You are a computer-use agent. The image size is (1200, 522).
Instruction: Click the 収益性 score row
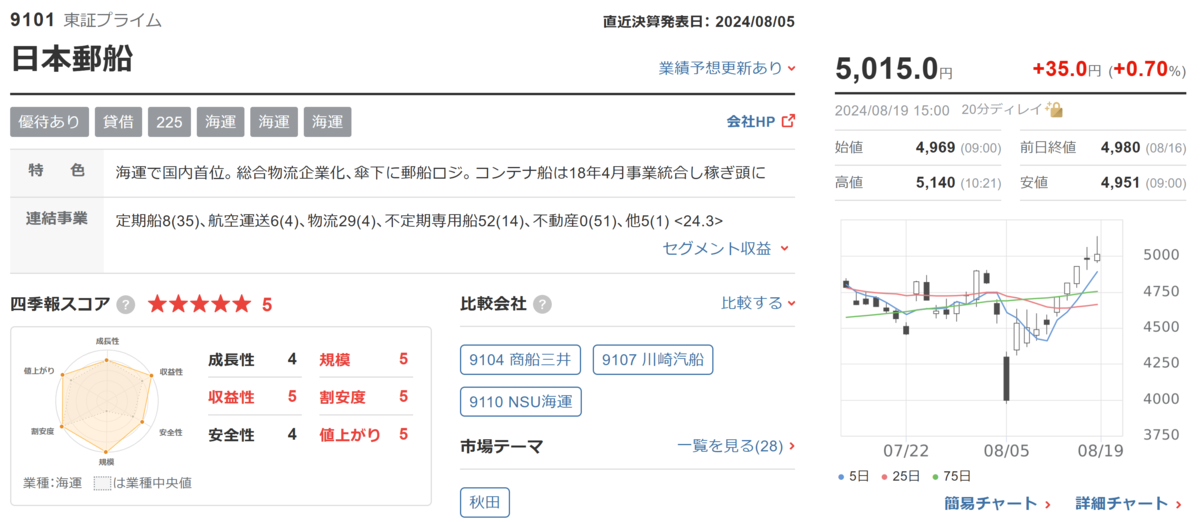pos(253,397)
